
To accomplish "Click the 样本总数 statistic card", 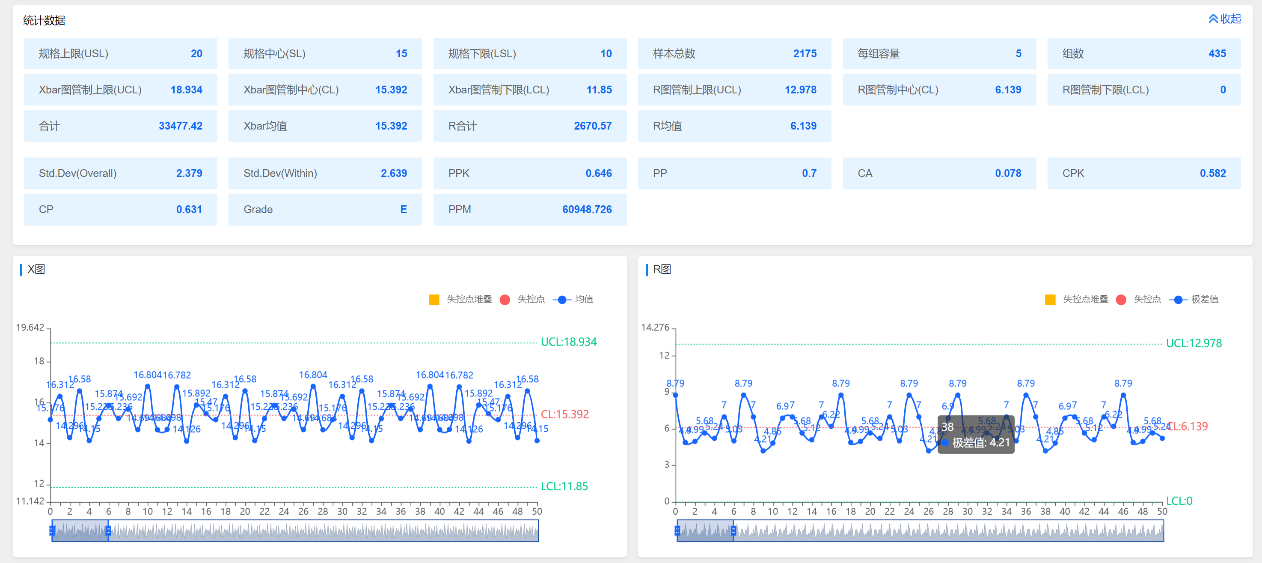I will point(734,54).
